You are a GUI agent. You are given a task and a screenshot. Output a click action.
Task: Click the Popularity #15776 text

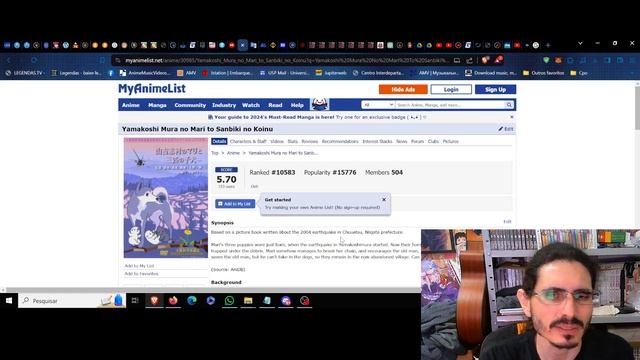pos(330,173)
